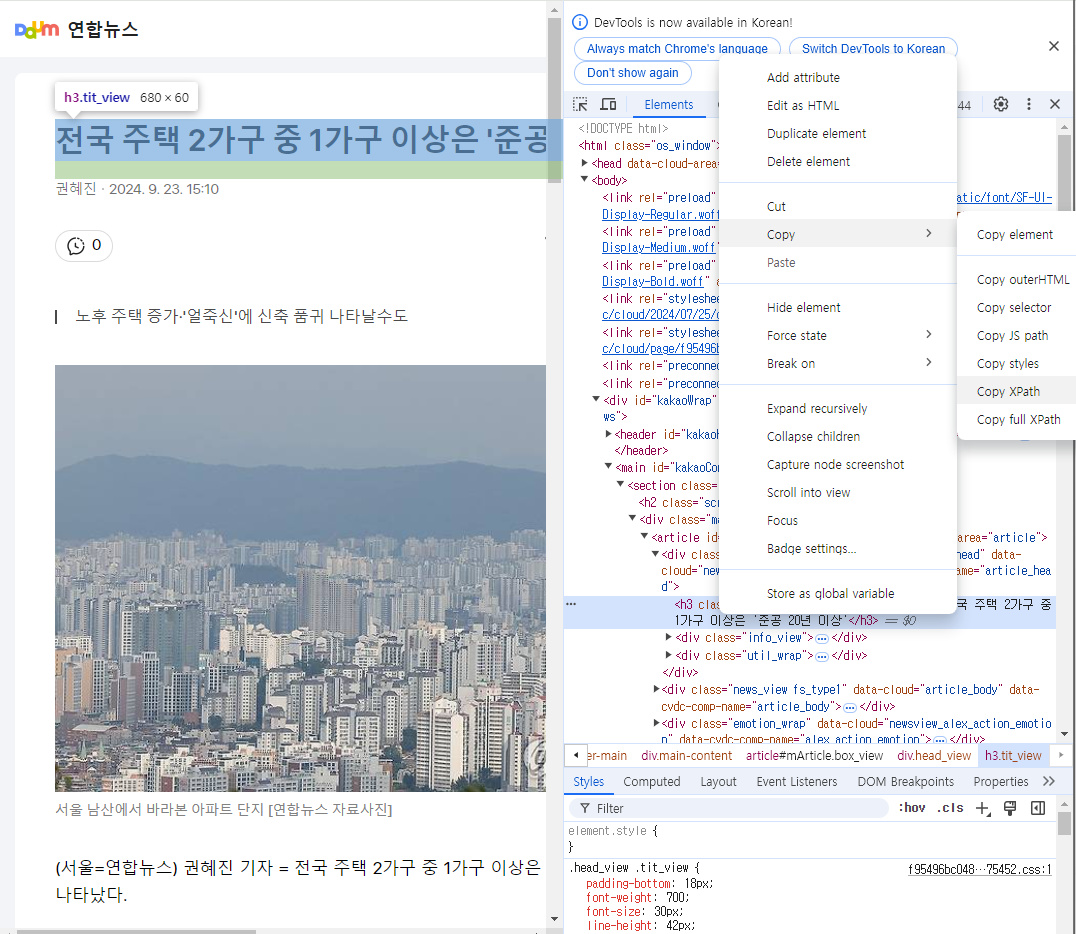Open the Properties tab
This screenshot has width=1076, height=934.
(1001, 782)
